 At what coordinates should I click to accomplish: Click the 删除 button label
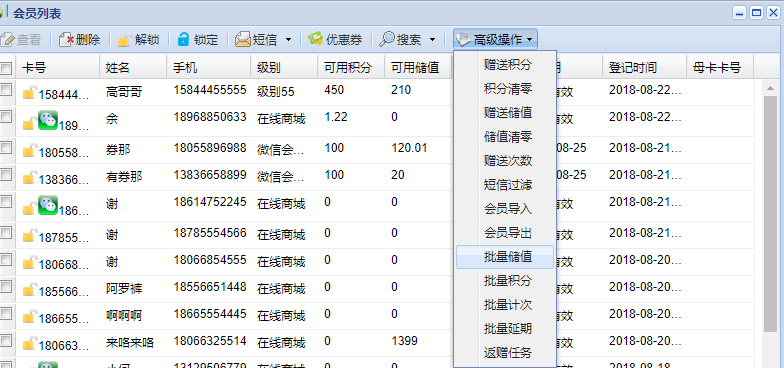pos(88,40)
